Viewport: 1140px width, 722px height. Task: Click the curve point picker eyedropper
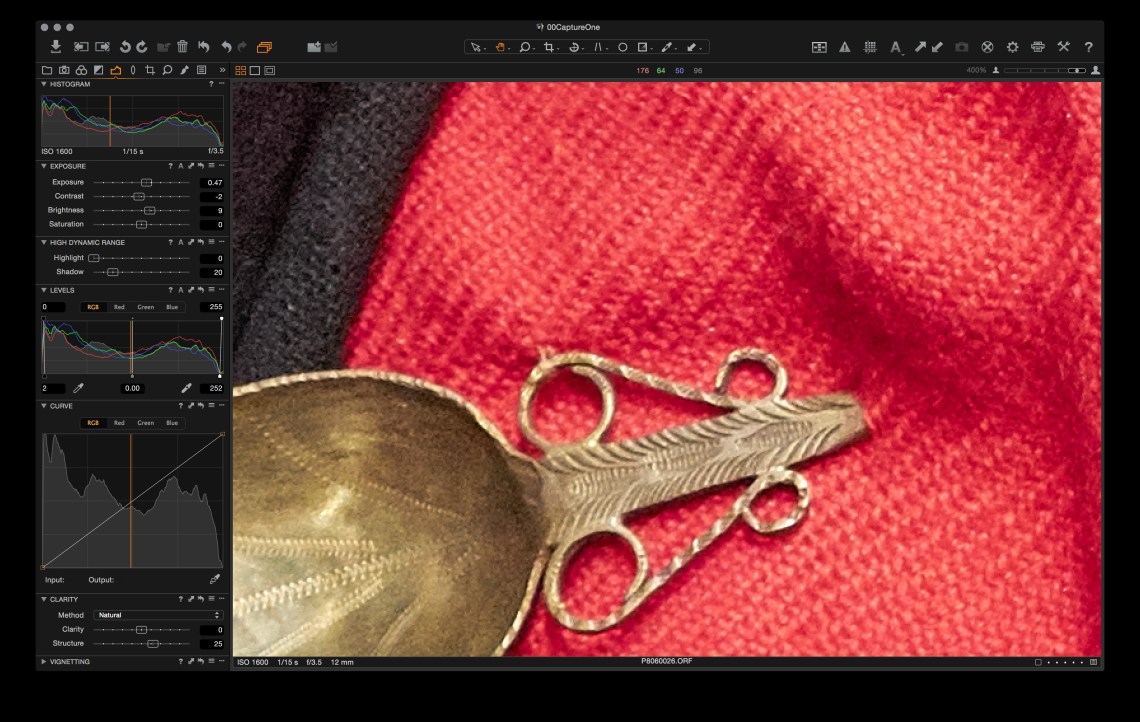pyautogui.click(x=214, y=579)
